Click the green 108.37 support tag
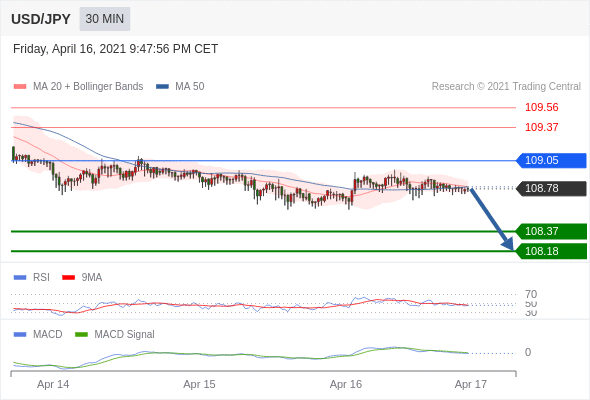Image resolution: width=590 pixels, height=400 pixels. (x=551, y=231)
